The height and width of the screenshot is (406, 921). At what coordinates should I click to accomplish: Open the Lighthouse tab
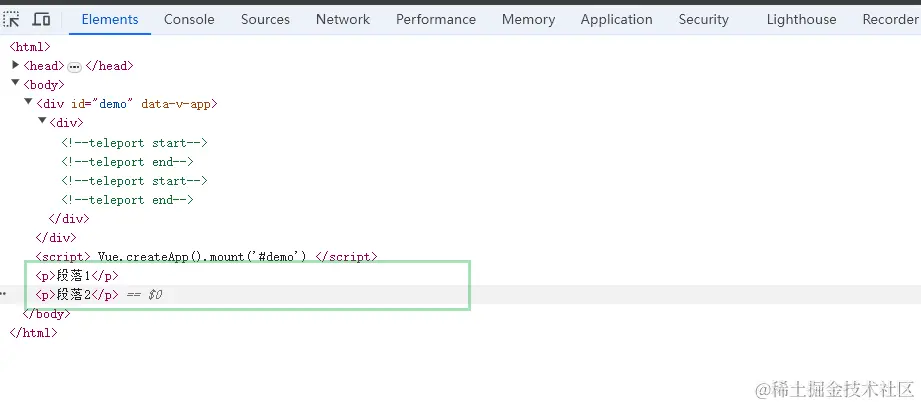click(801, 19)
